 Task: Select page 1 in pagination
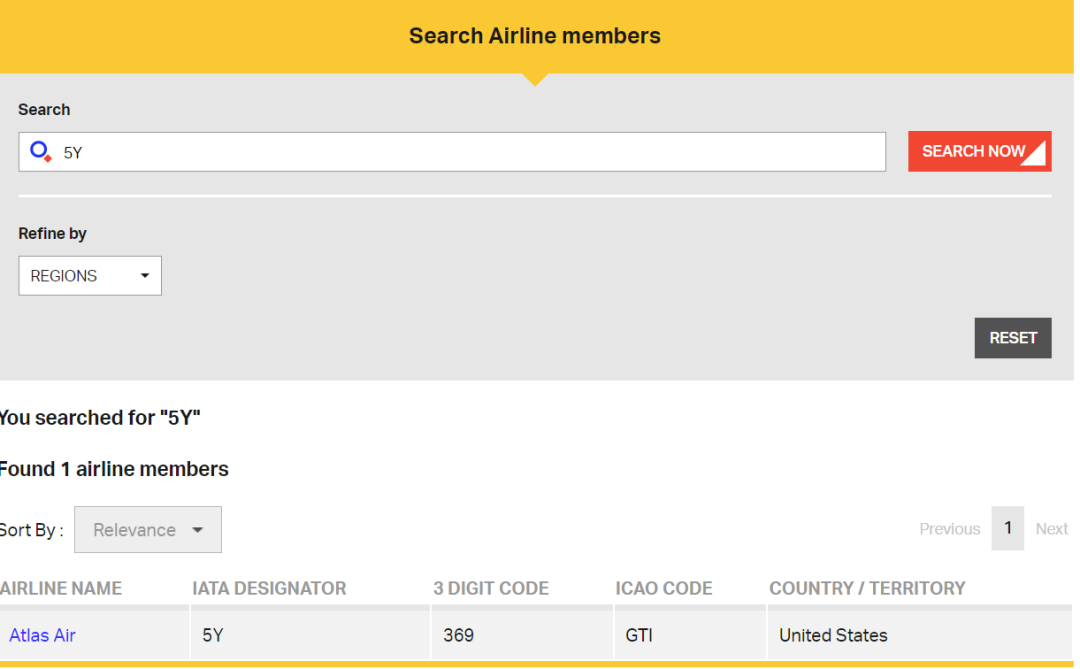point(1008,528)
